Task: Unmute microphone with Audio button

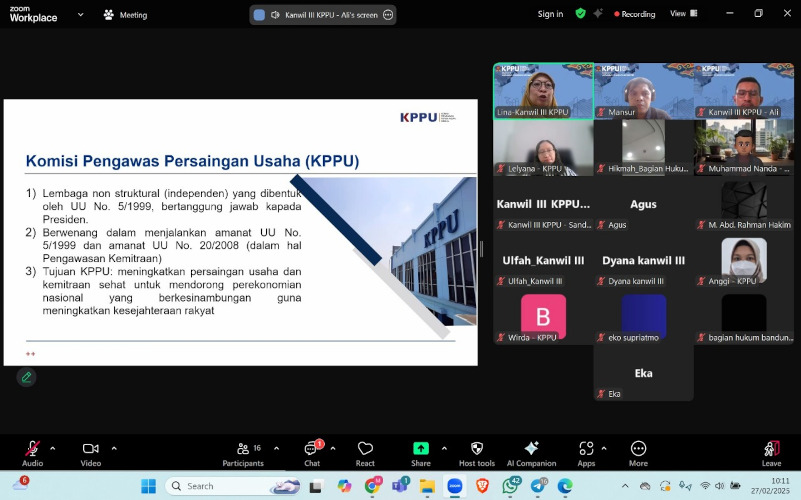Action: click(32, 454)
